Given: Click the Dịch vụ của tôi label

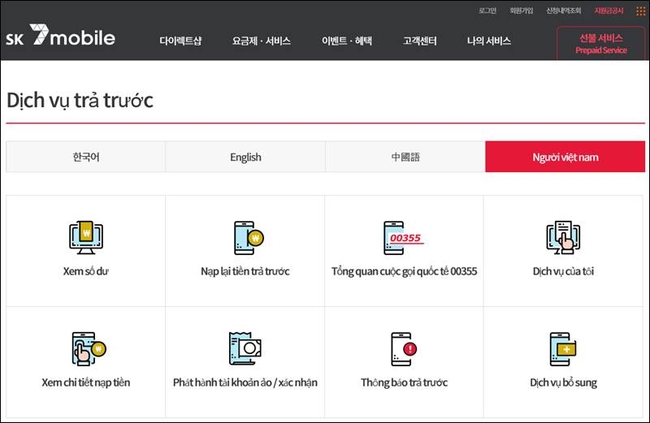Looking at the screenshot, I should click(x=563, y=271).
